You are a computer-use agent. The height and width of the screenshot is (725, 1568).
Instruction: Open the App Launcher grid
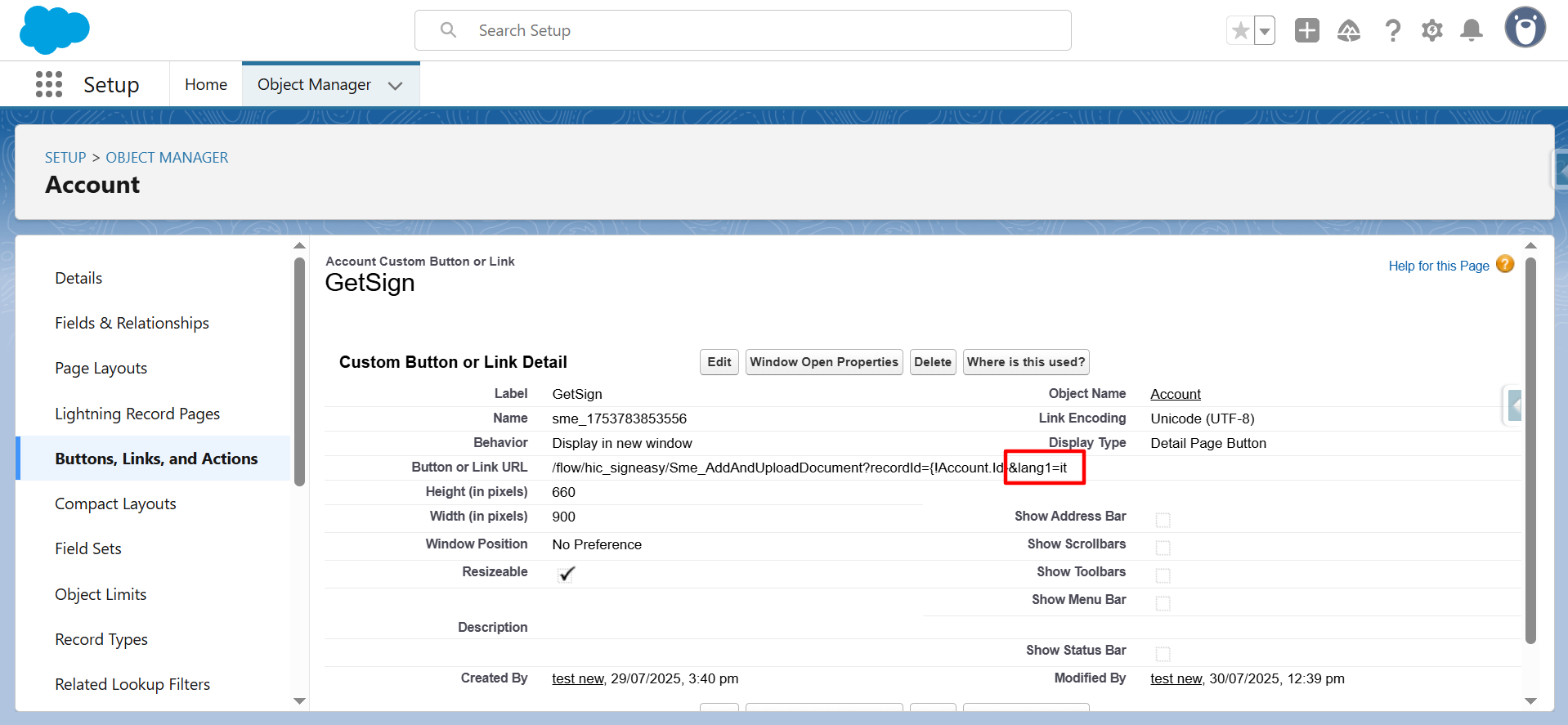coord(49,84)
